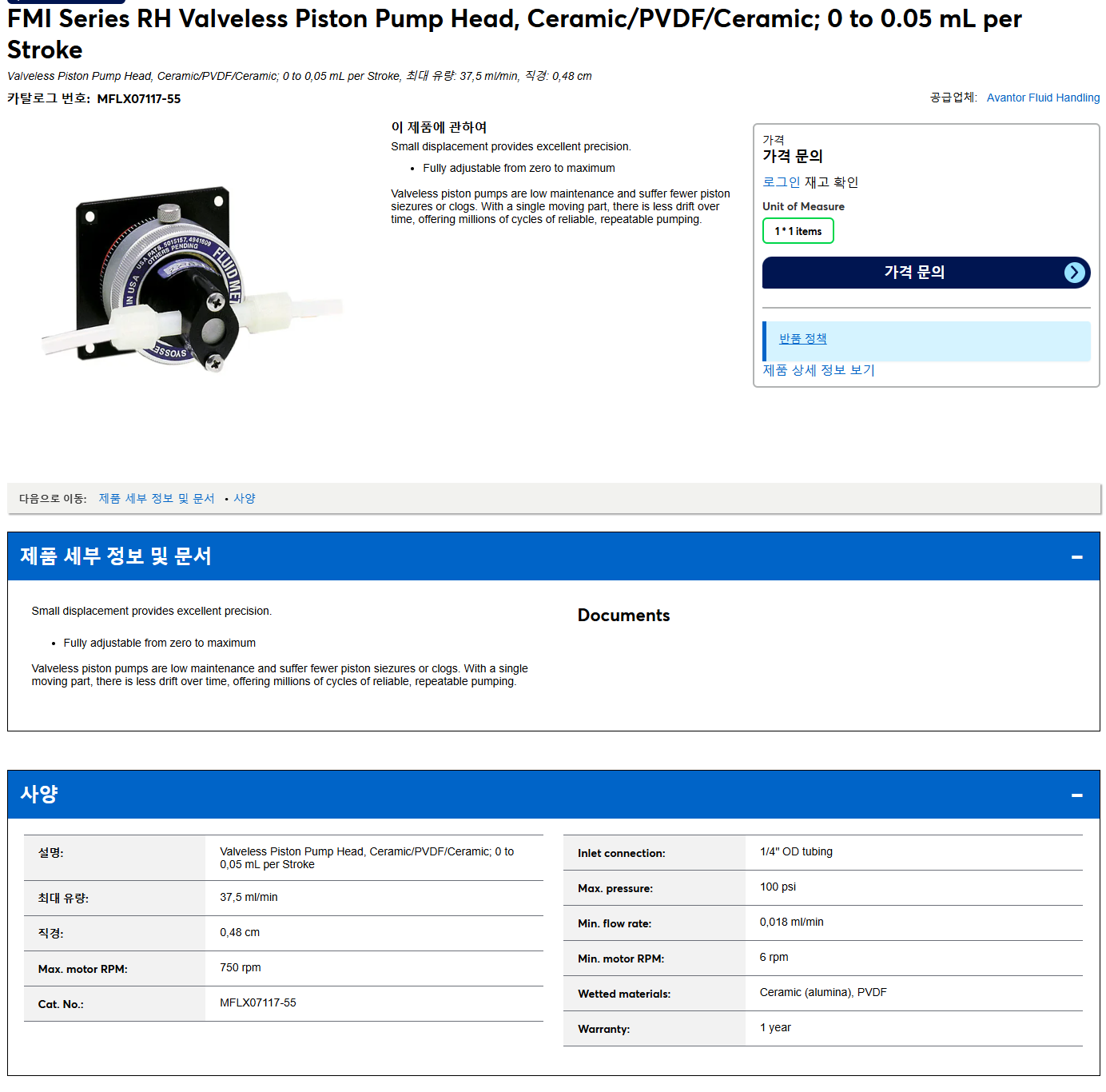Viewport: 1106px width, 1092px height.
Task: Open the Avantor Fluid Handling supplier link
Action: click(1043, 98)
